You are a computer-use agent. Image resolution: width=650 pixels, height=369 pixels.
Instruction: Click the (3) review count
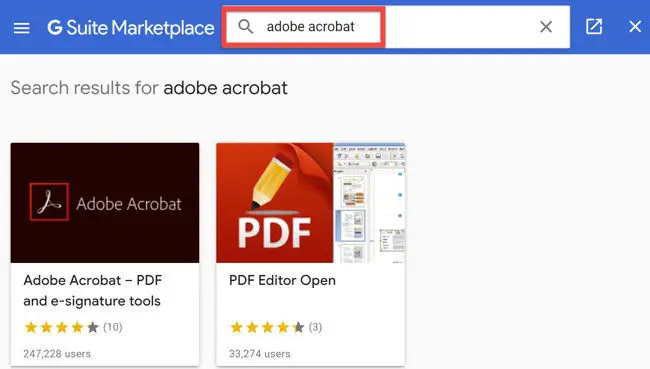pos(315,327)
